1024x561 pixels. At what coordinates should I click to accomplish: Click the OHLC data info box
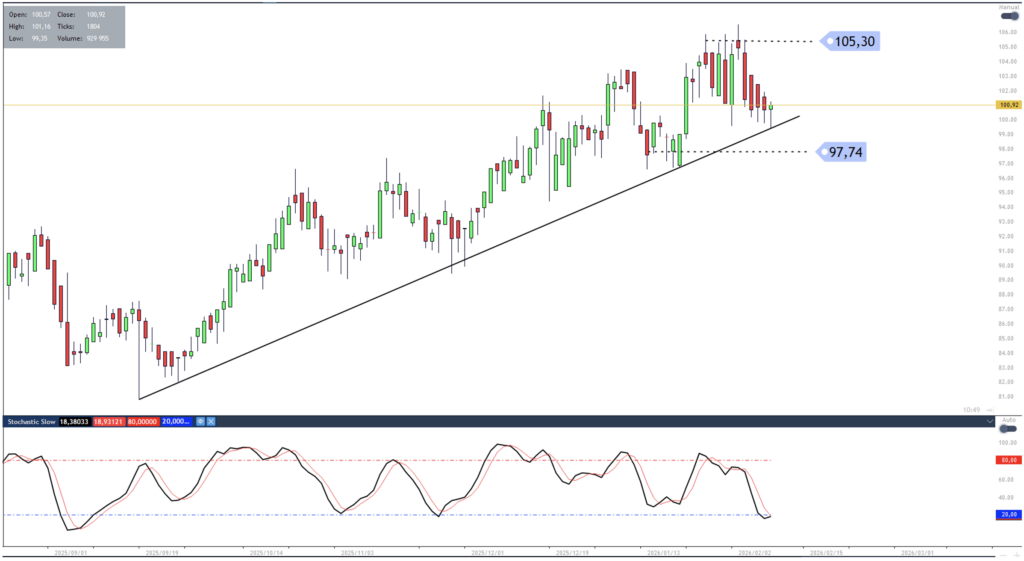click(64, 26)
